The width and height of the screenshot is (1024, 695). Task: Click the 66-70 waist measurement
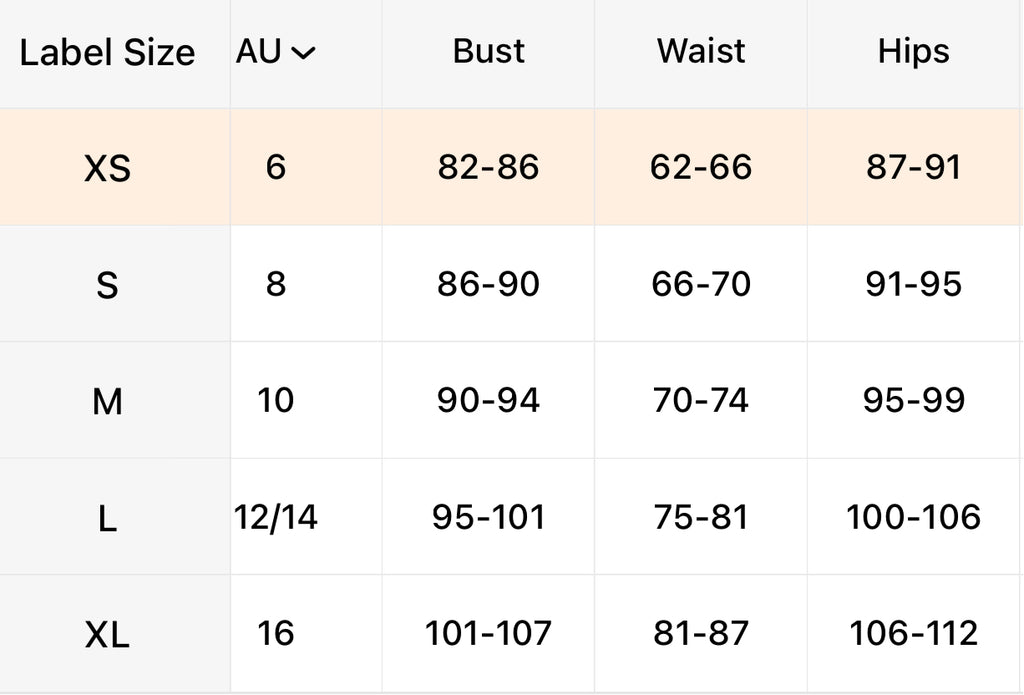pos(701,284)
